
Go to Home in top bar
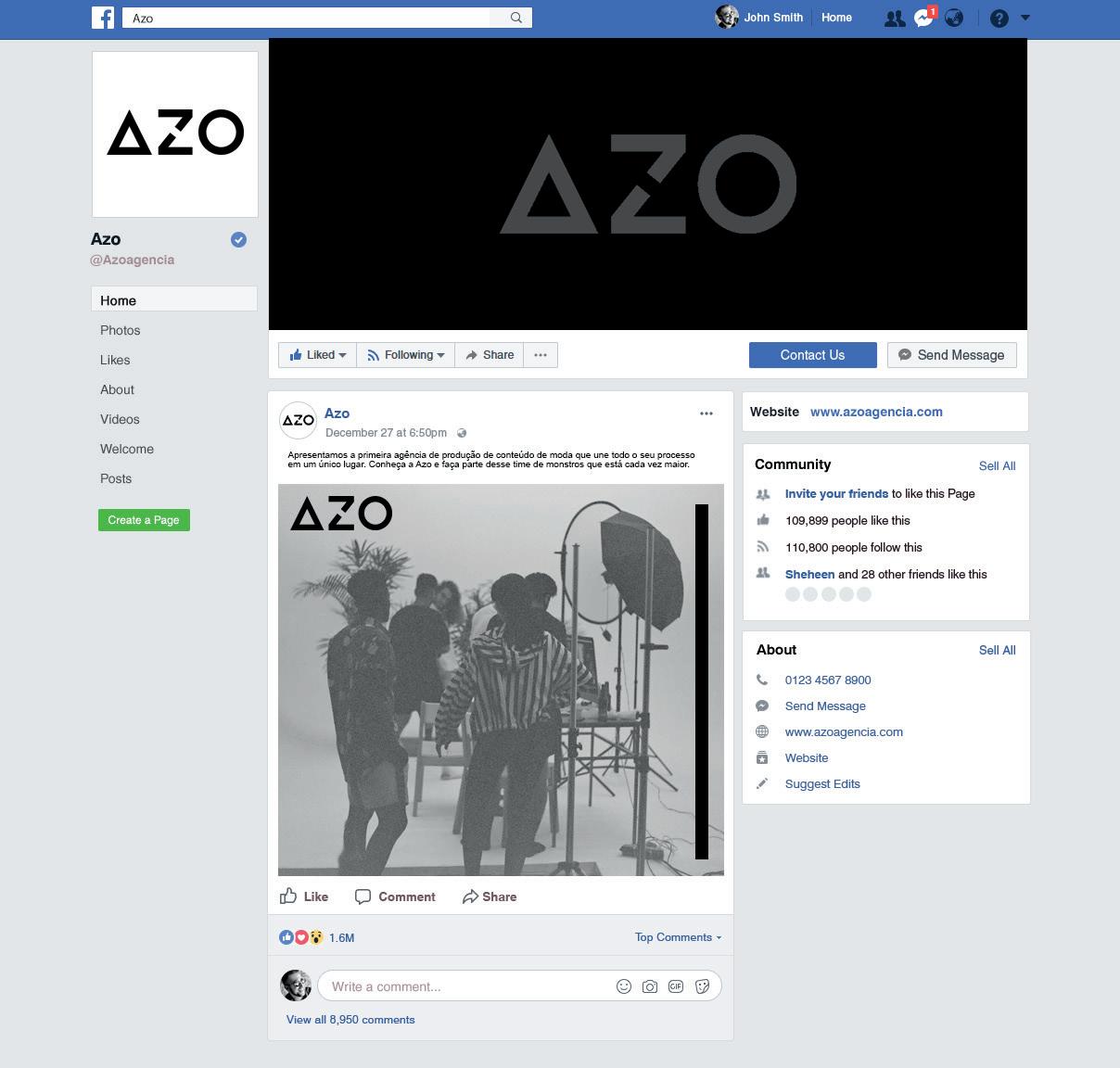point(836,18)
